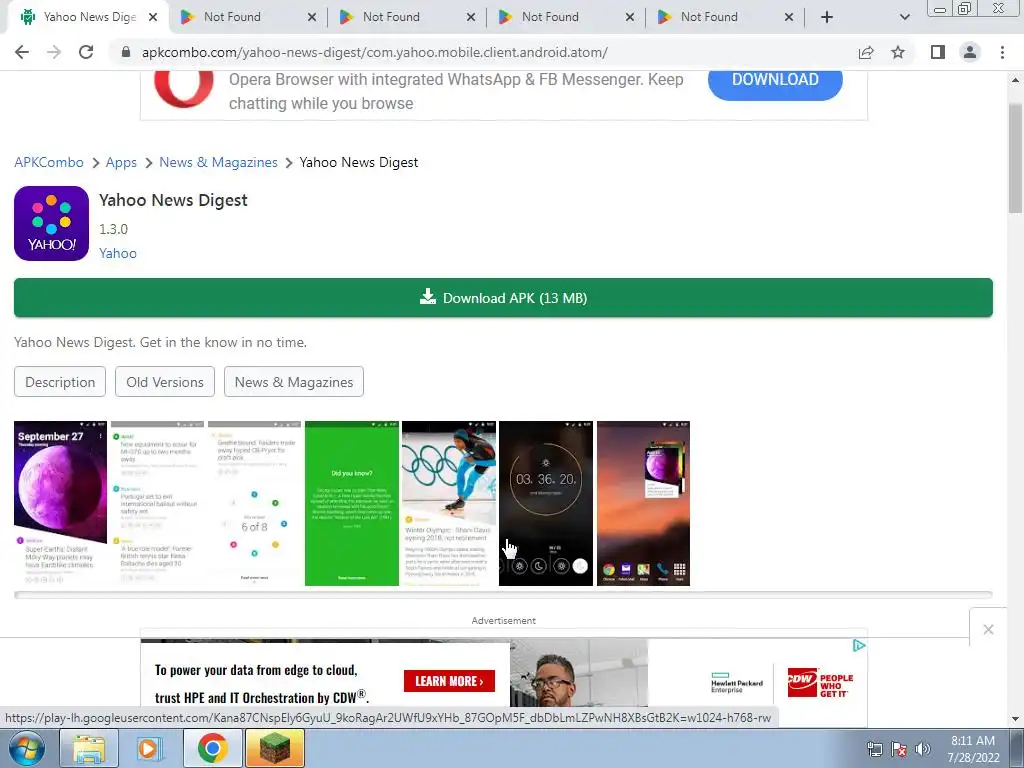
Task: Open the countdown timer screenshot thumbnail
Action: 546,504
